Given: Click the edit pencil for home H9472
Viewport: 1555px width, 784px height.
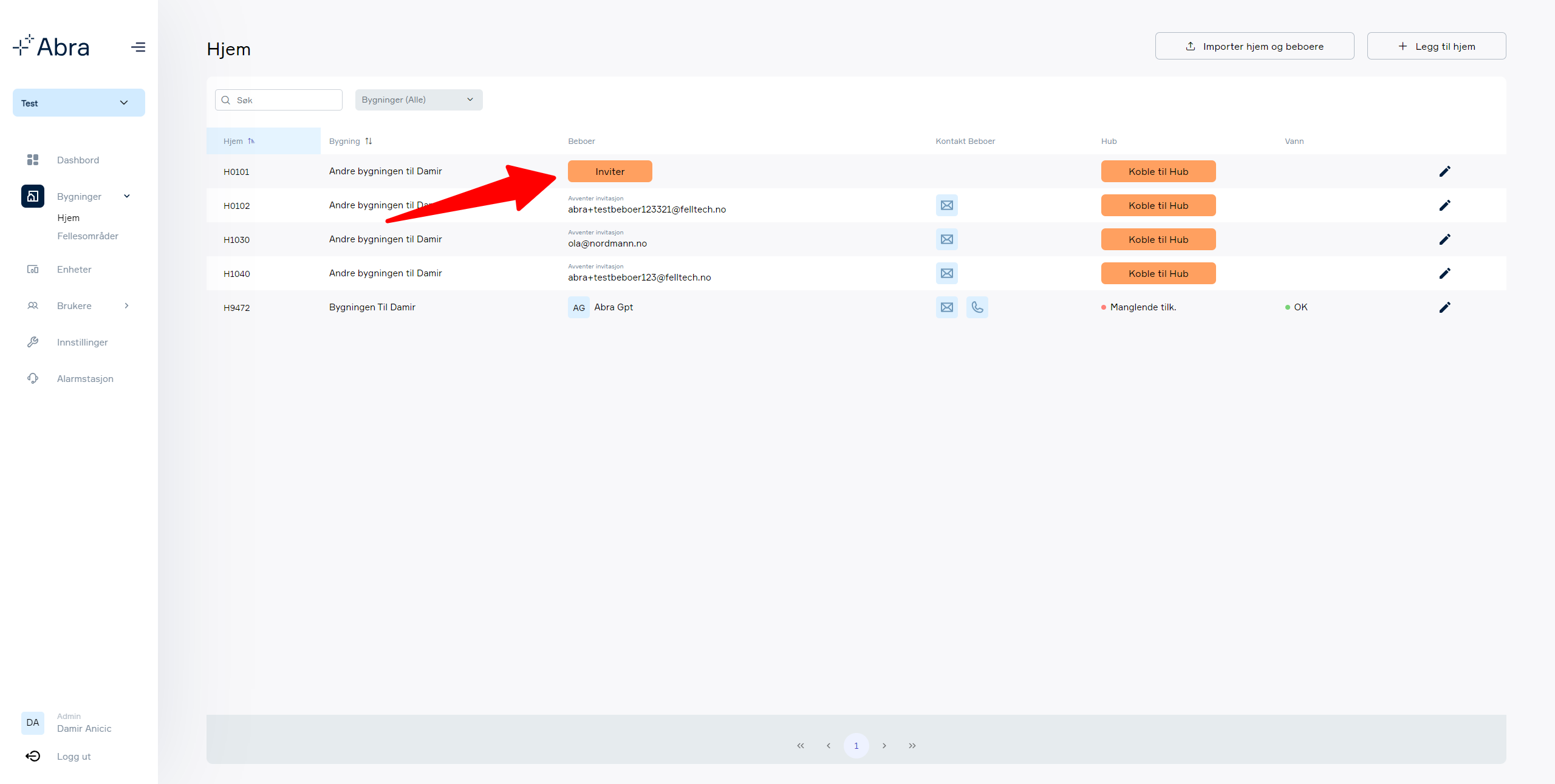Looking at the screenshot, I should [1444, 307].
